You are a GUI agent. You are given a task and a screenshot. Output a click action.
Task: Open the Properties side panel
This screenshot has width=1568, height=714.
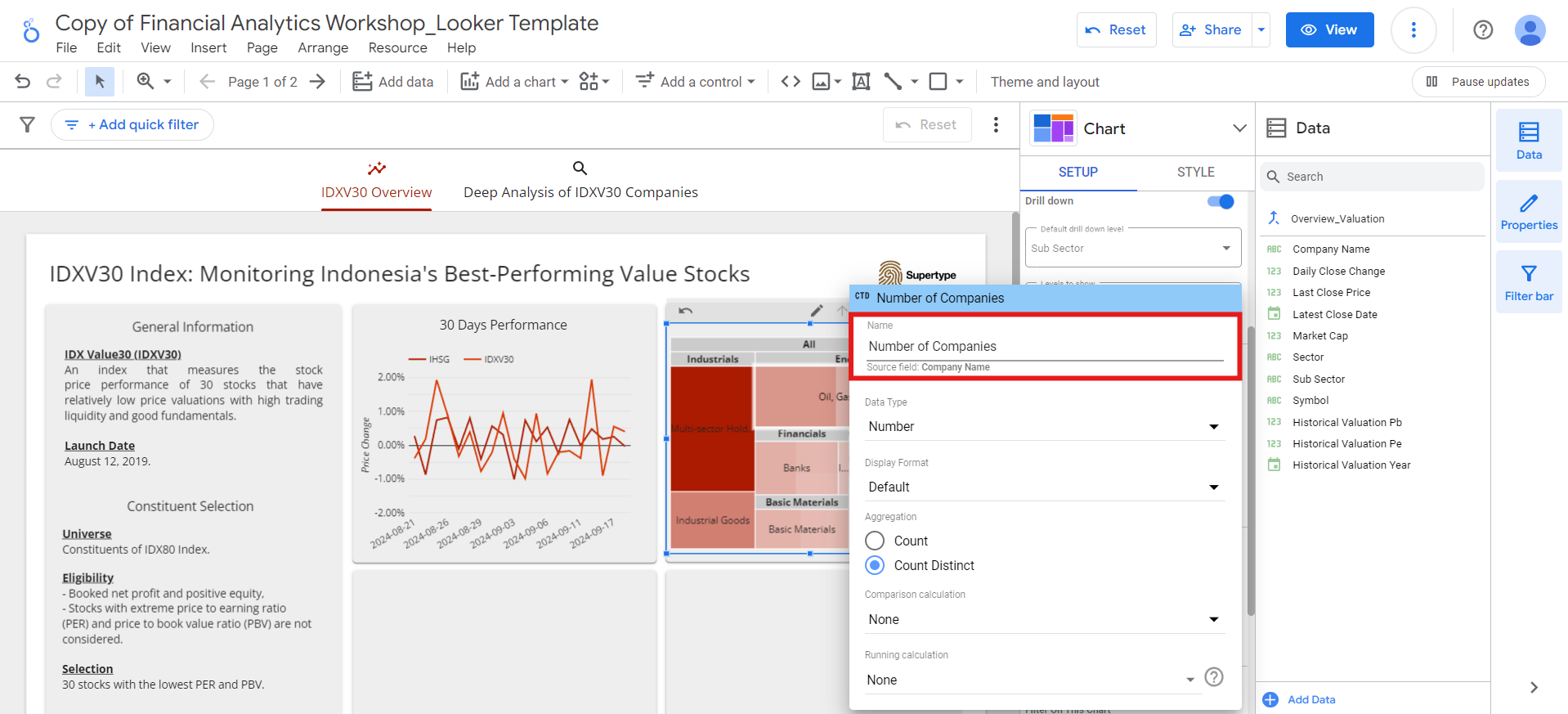pos(1529,212)
